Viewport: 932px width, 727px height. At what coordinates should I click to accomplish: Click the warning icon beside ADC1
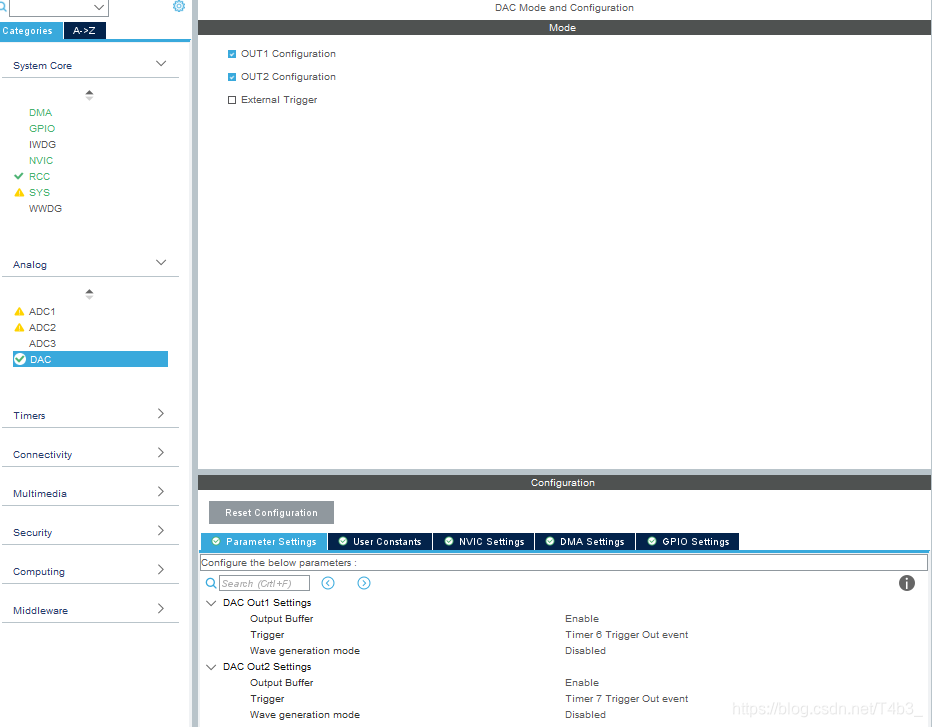[19, 311]
